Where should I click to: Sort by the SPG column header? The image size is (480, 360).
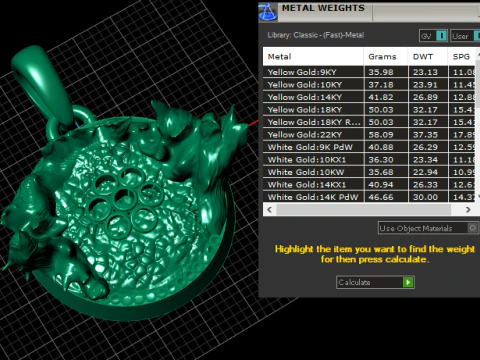tap(462, 56)
